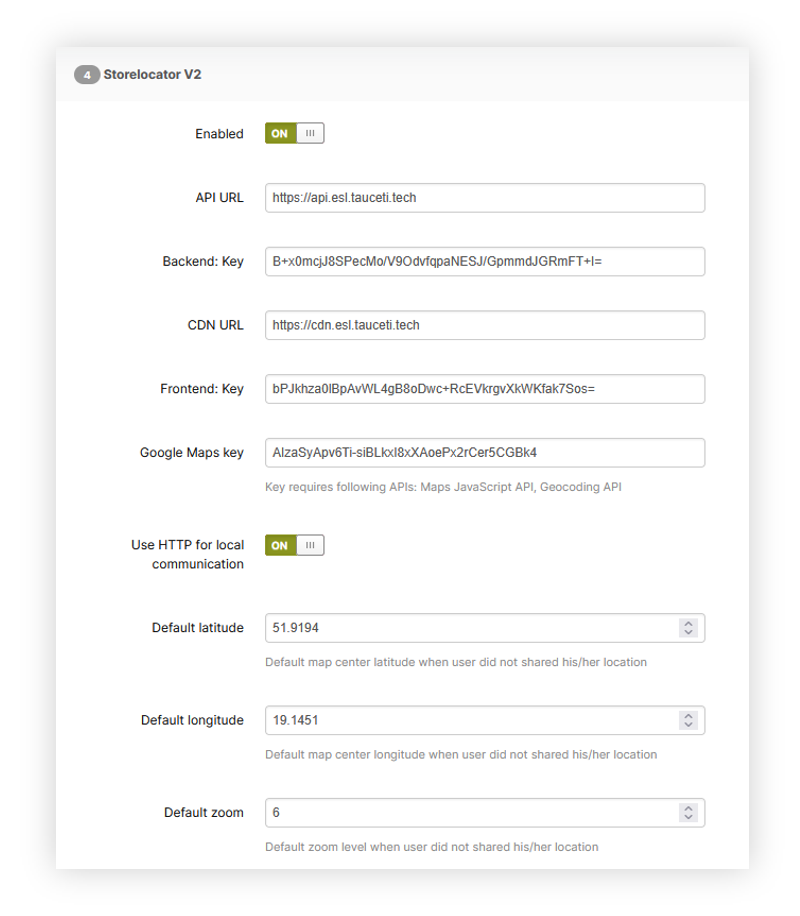Increase Default latitude with up arrow
The image size is (800, 916).
(x=688, y=623)
